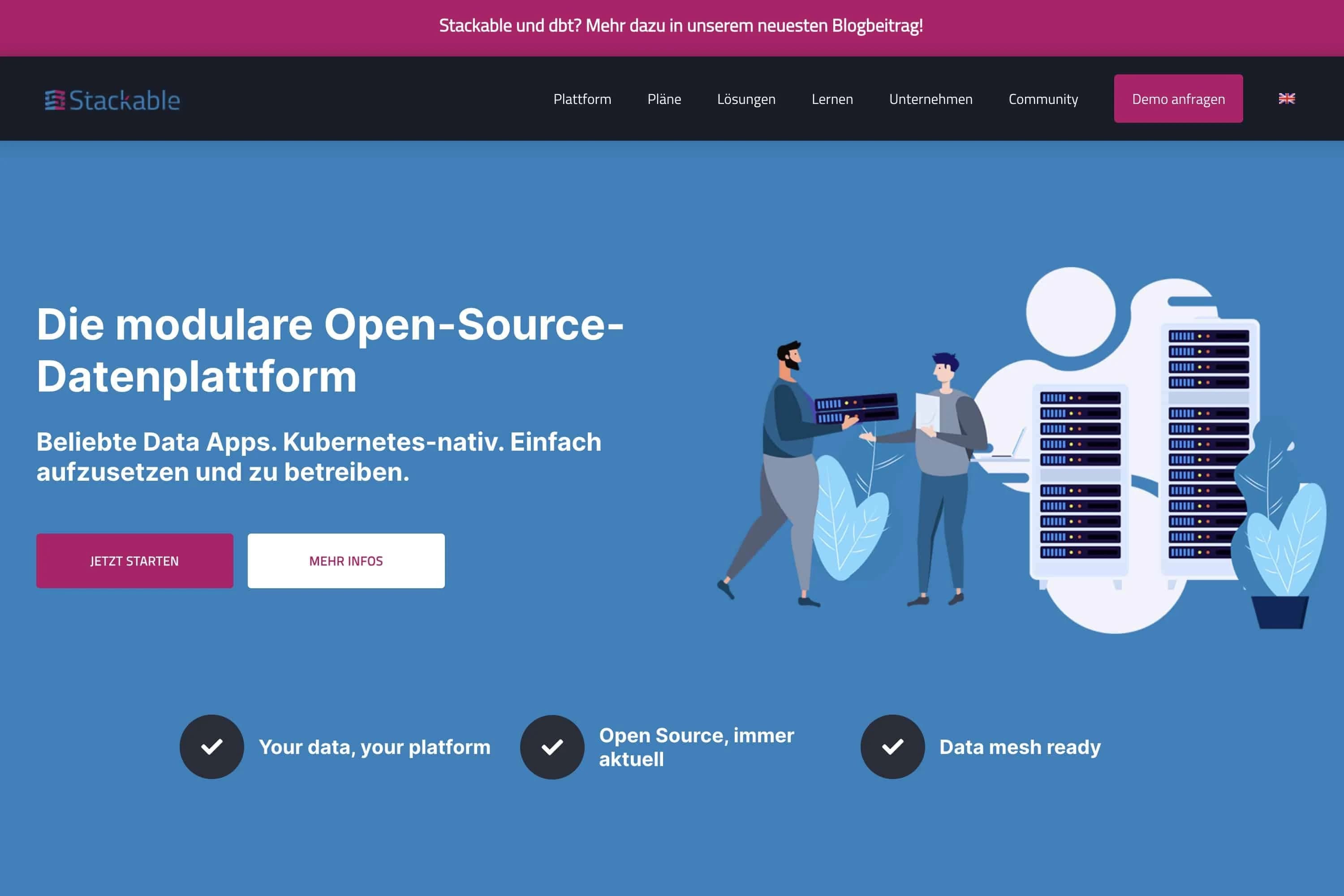Click the Stackable logo icon

pos(55,100)
